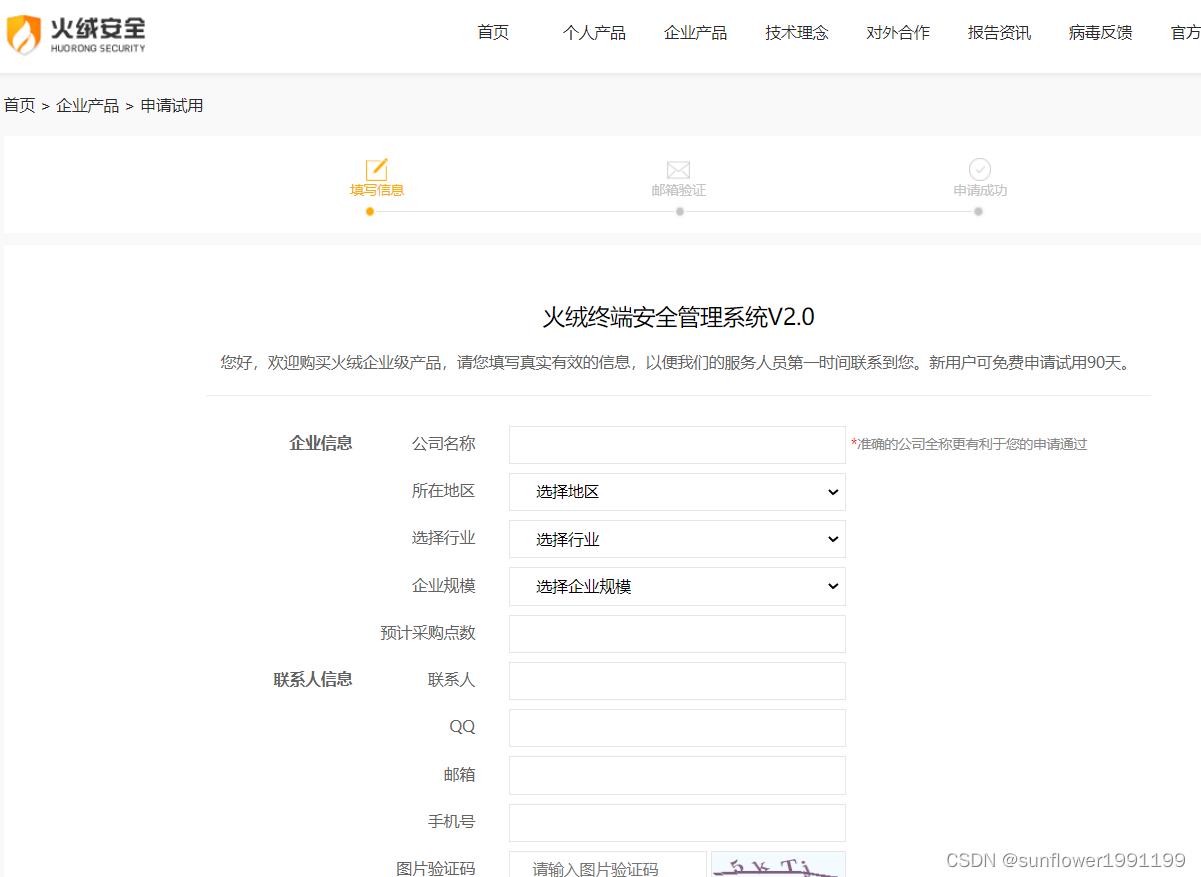The width and height of the screenshot is (1201, 877).
Task: Focus the 请输入图片验证码 captcha field
Action: coord(608,865)
